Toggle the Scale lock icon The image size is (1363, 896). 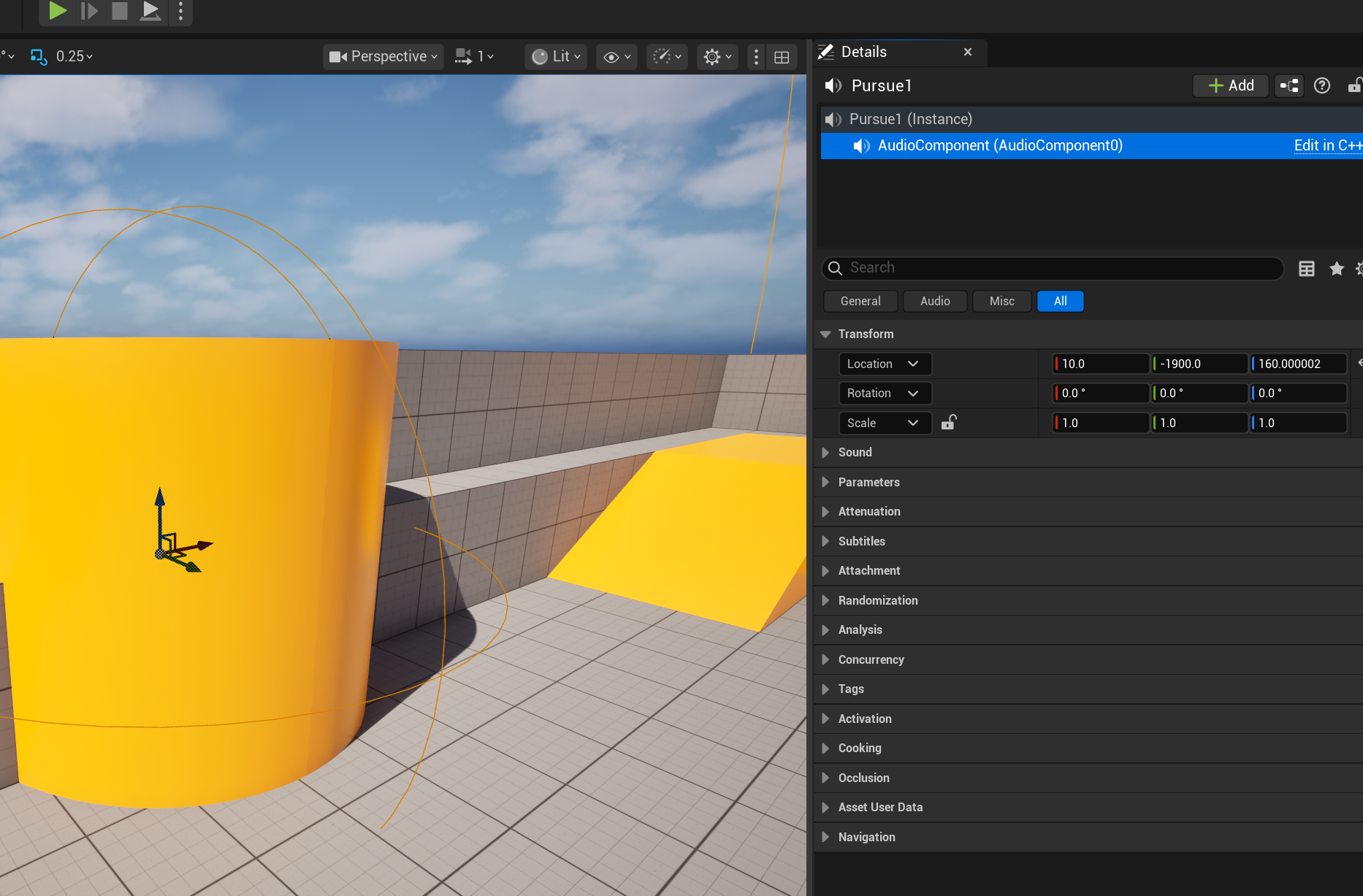tap(949, 423)
